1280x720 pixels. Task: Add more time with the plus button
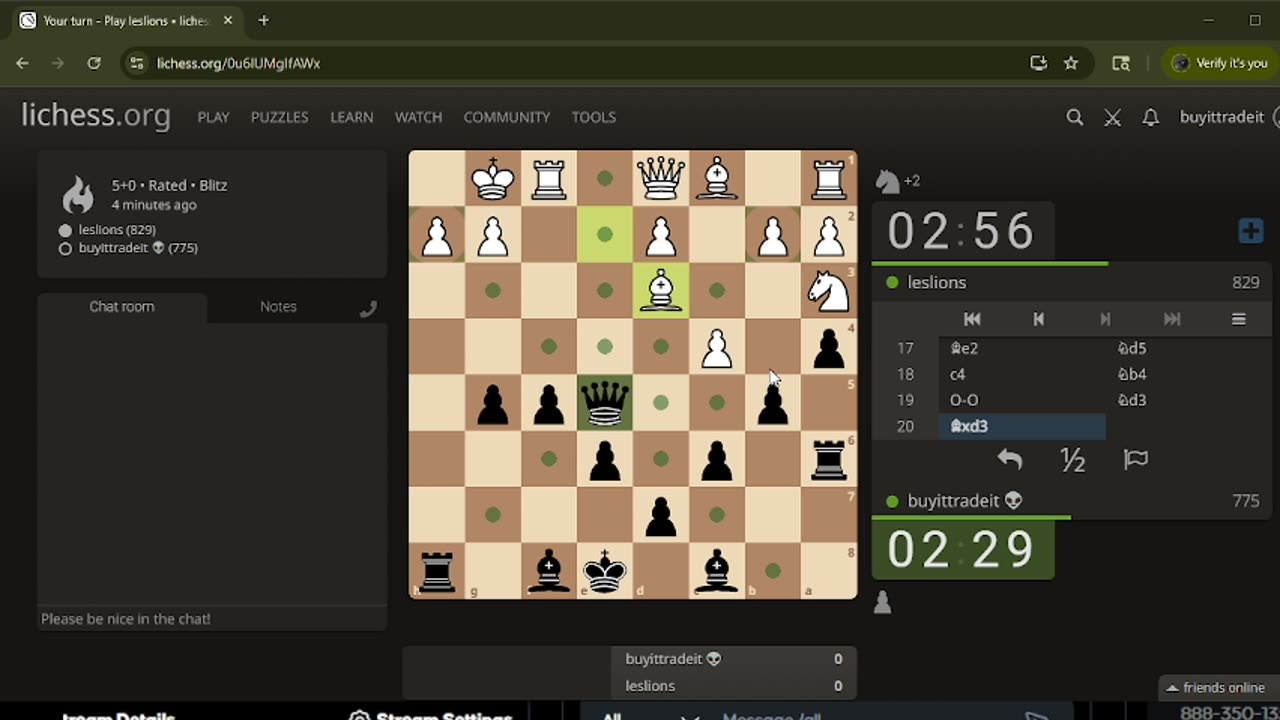point(1250,231)
